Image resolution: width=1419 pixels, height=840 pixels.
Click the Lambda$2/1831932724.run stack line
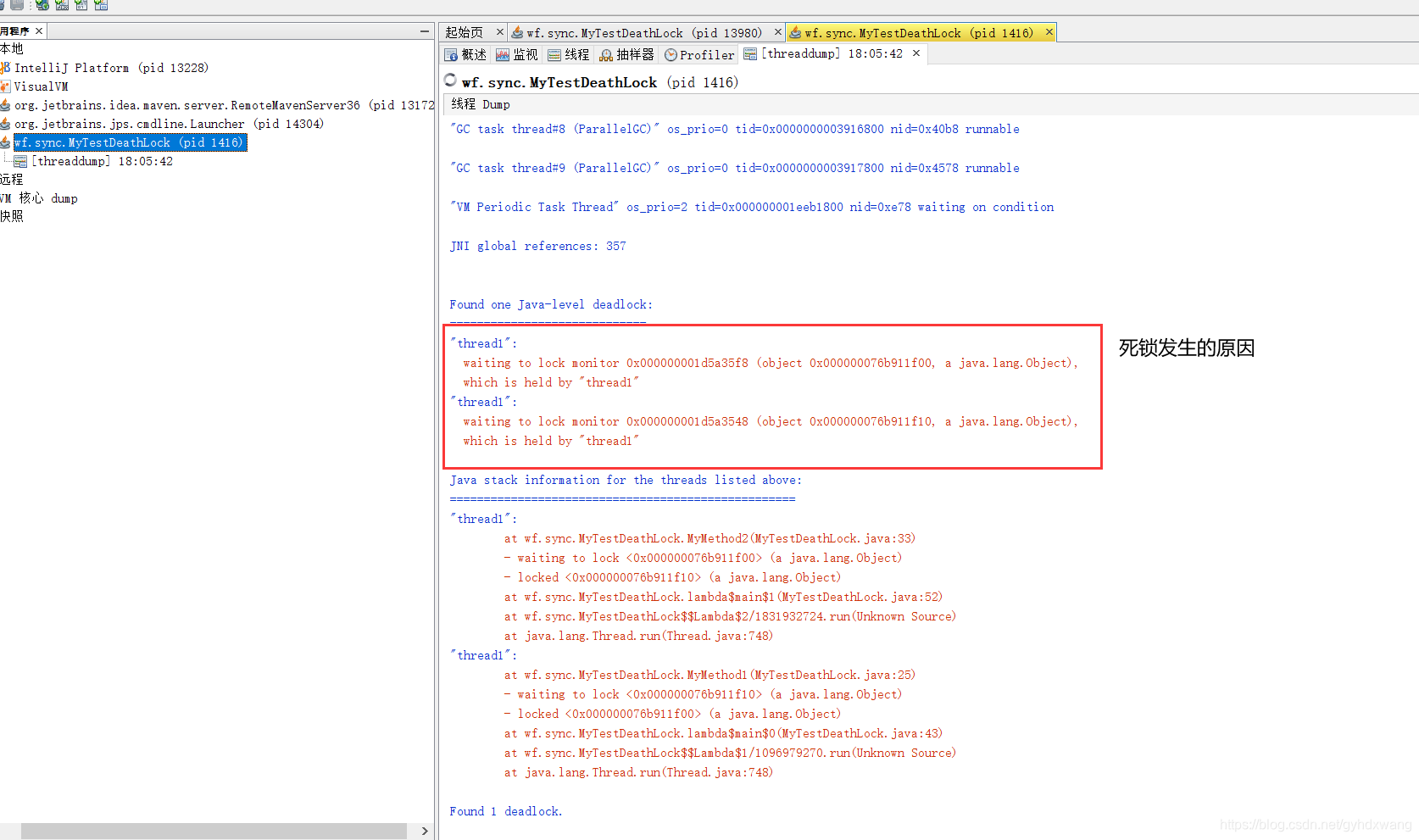731,617
